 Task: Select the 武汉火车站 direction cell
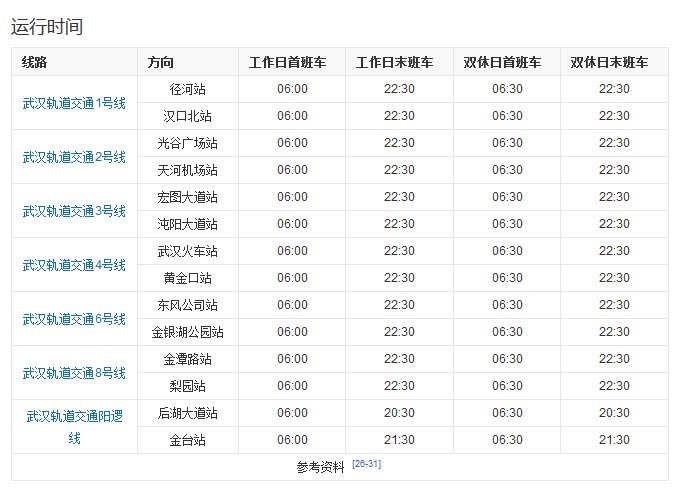point(188,251)
